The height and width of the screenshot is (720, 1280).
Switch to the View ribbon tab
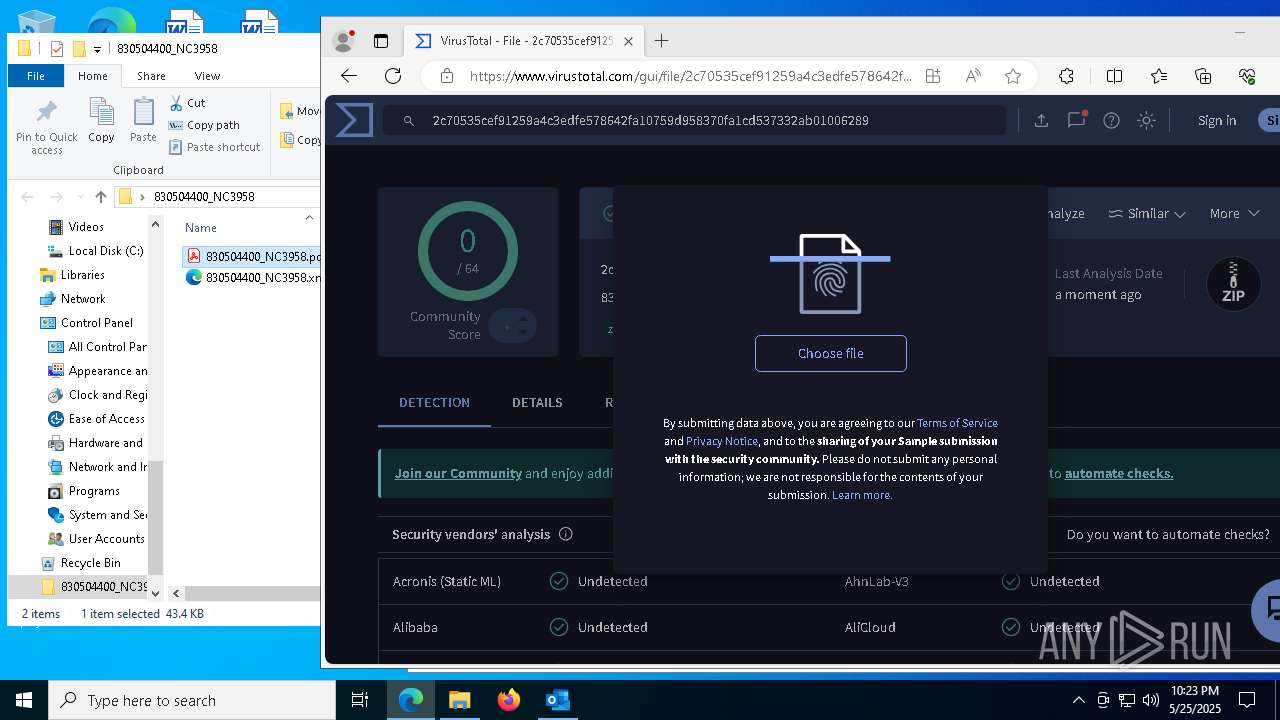coord(207,76)
